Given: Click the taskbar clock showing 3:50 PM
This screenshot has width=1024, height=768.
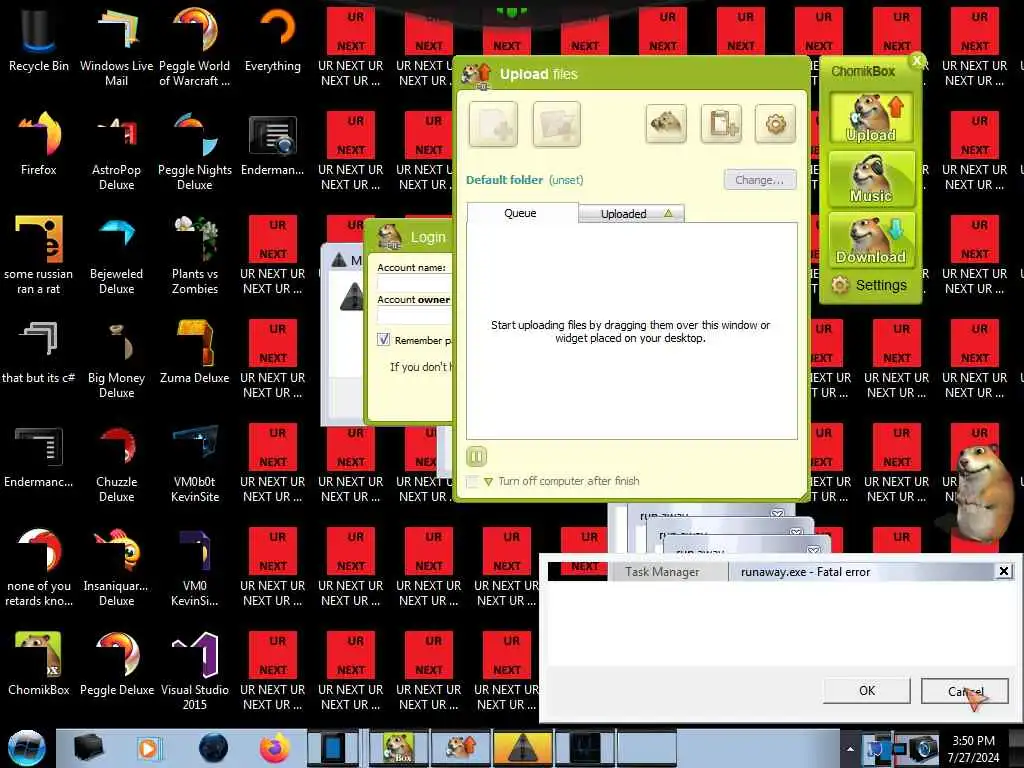Looking at the screenshot, I should (973, 749).
